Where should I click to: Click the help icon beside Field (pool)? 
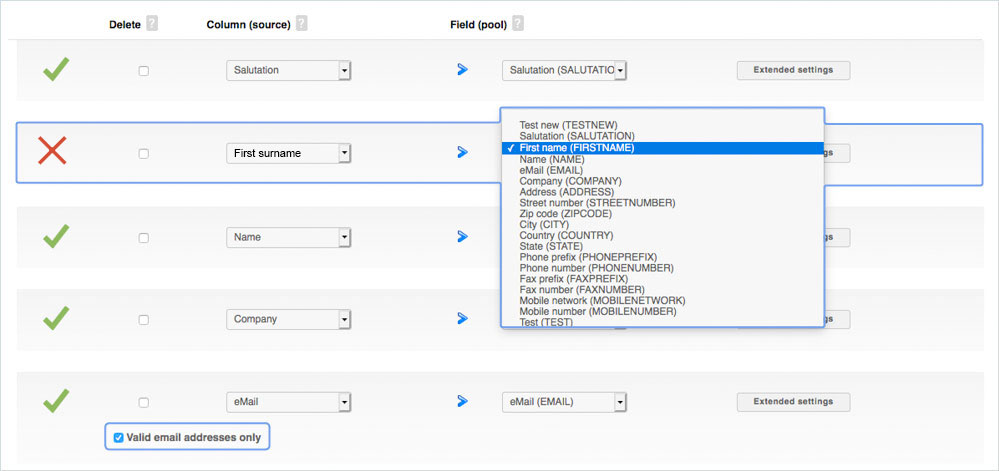[518, 24]
